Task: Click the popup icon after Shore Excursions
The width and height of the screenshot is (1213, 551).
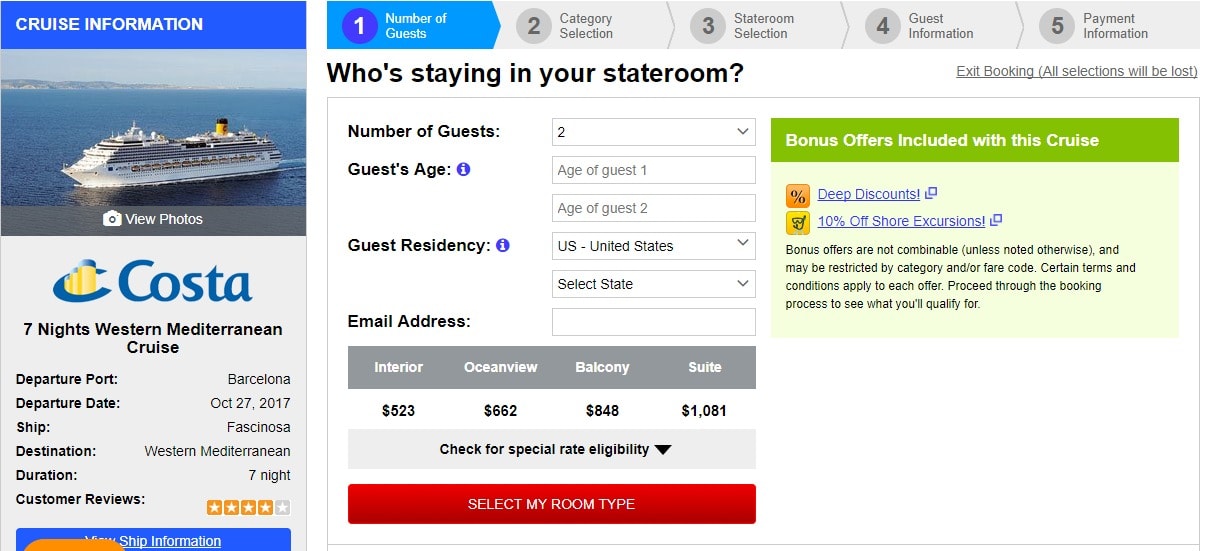Action: [996, 220]
